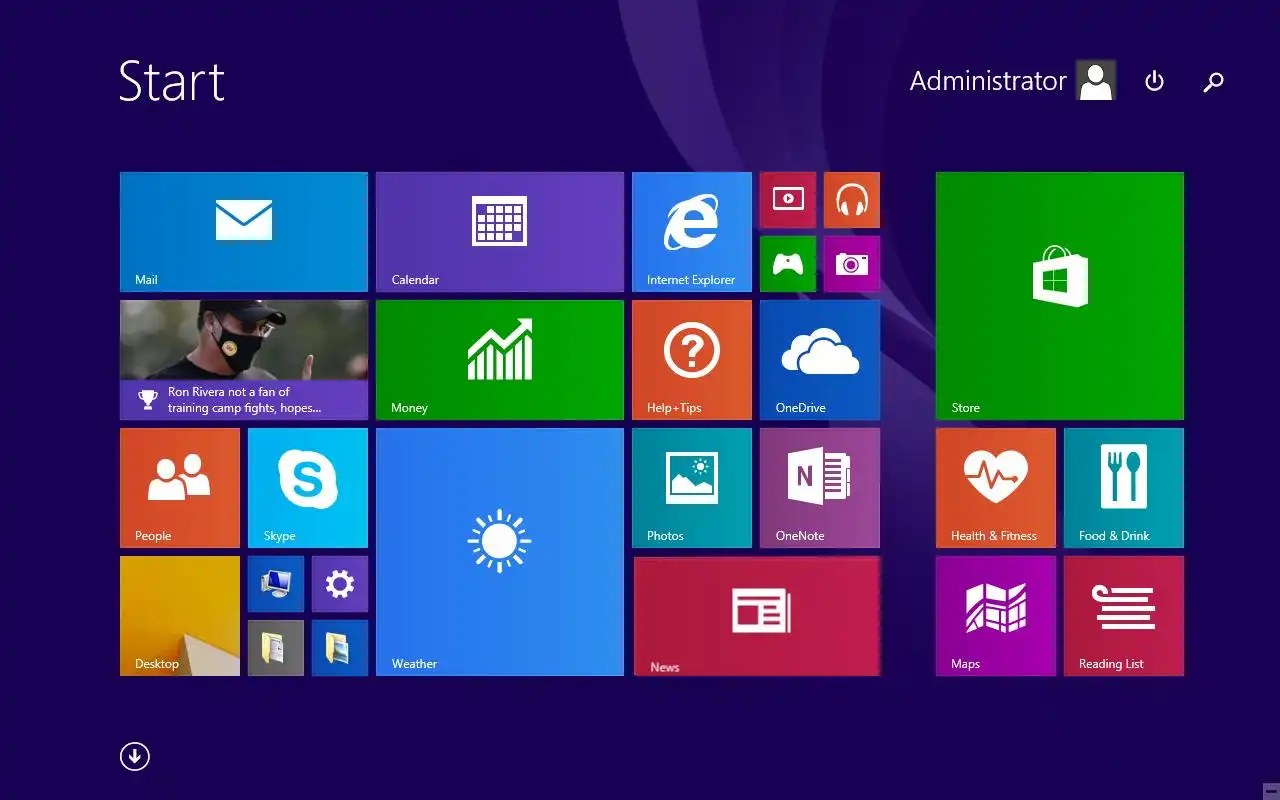Open the Calendar tile
The width and height of the screenshot is (1280, 800).
coord(500,232)
